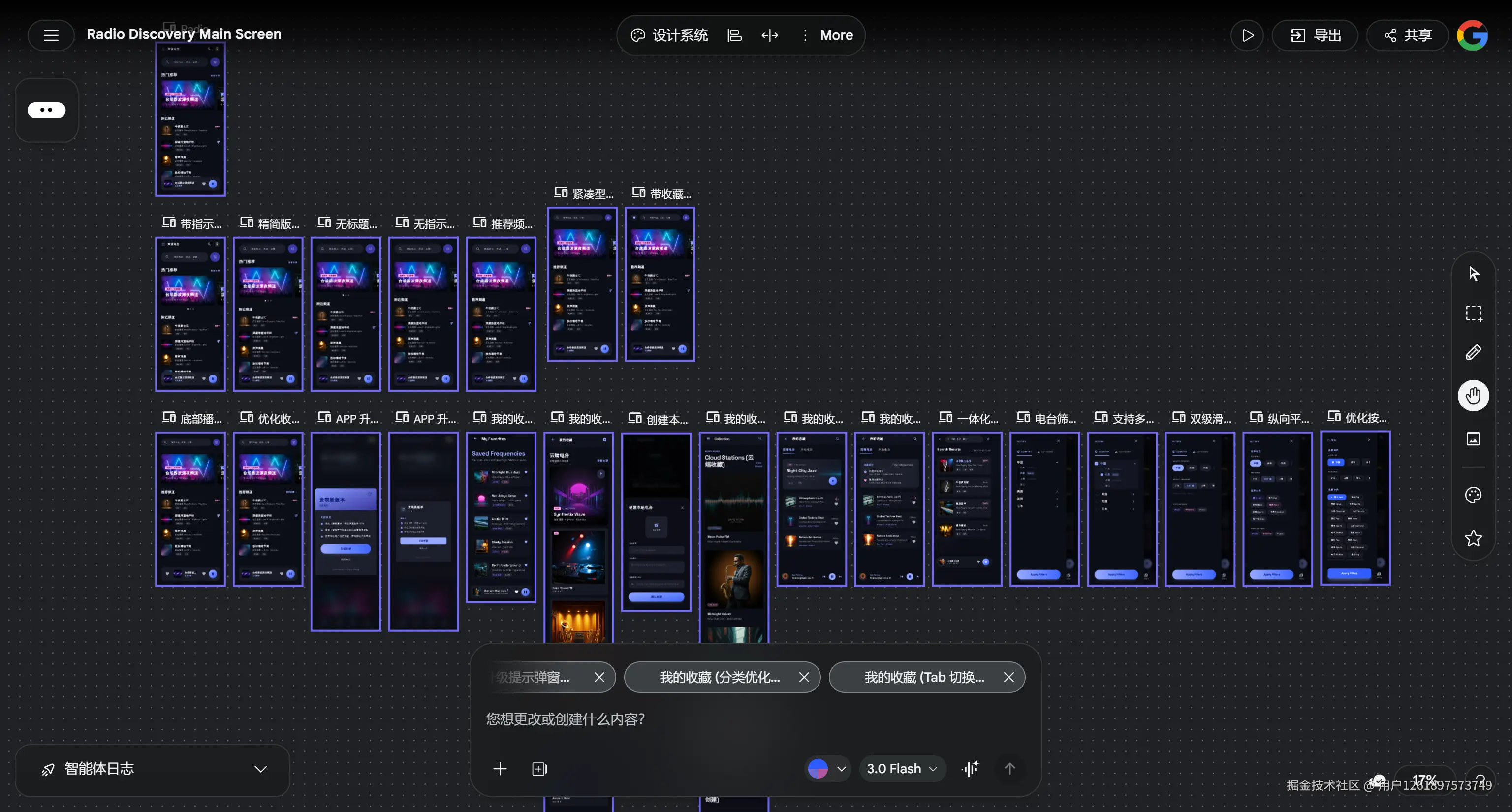Viewport: 1512px width, 812px height.
Task: Click the voice input icon
Action: pyautogui.click(x=970, y=769)
